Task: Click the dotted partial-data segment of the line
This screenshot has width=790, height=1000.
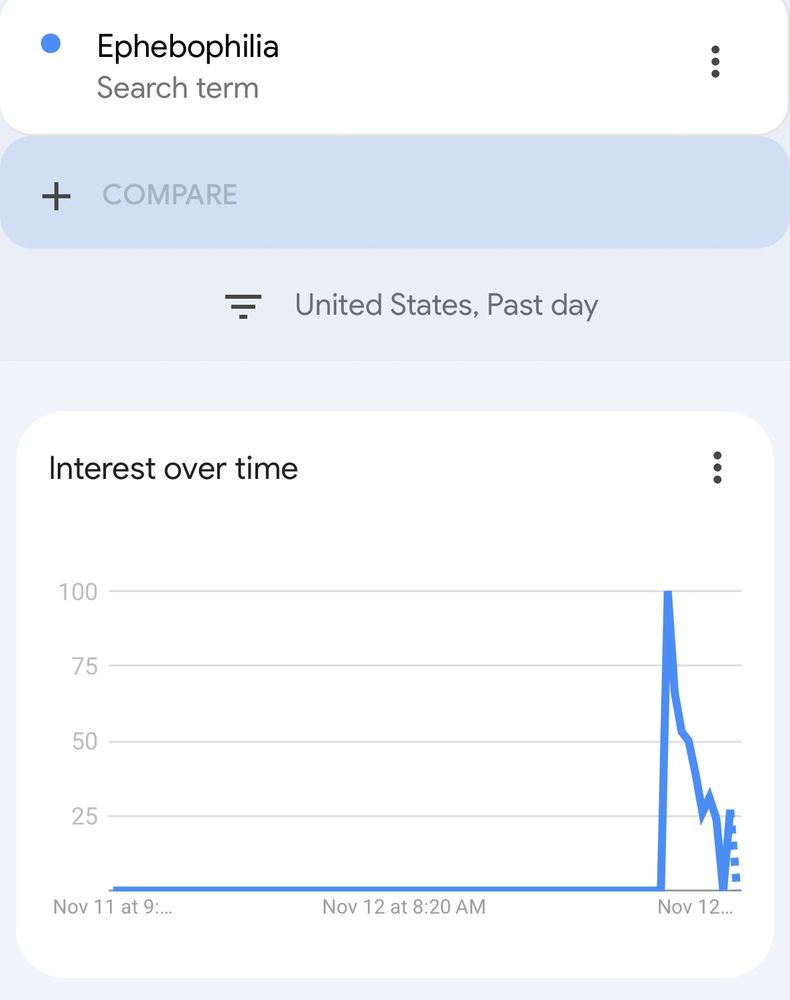Action: point(735,853)
